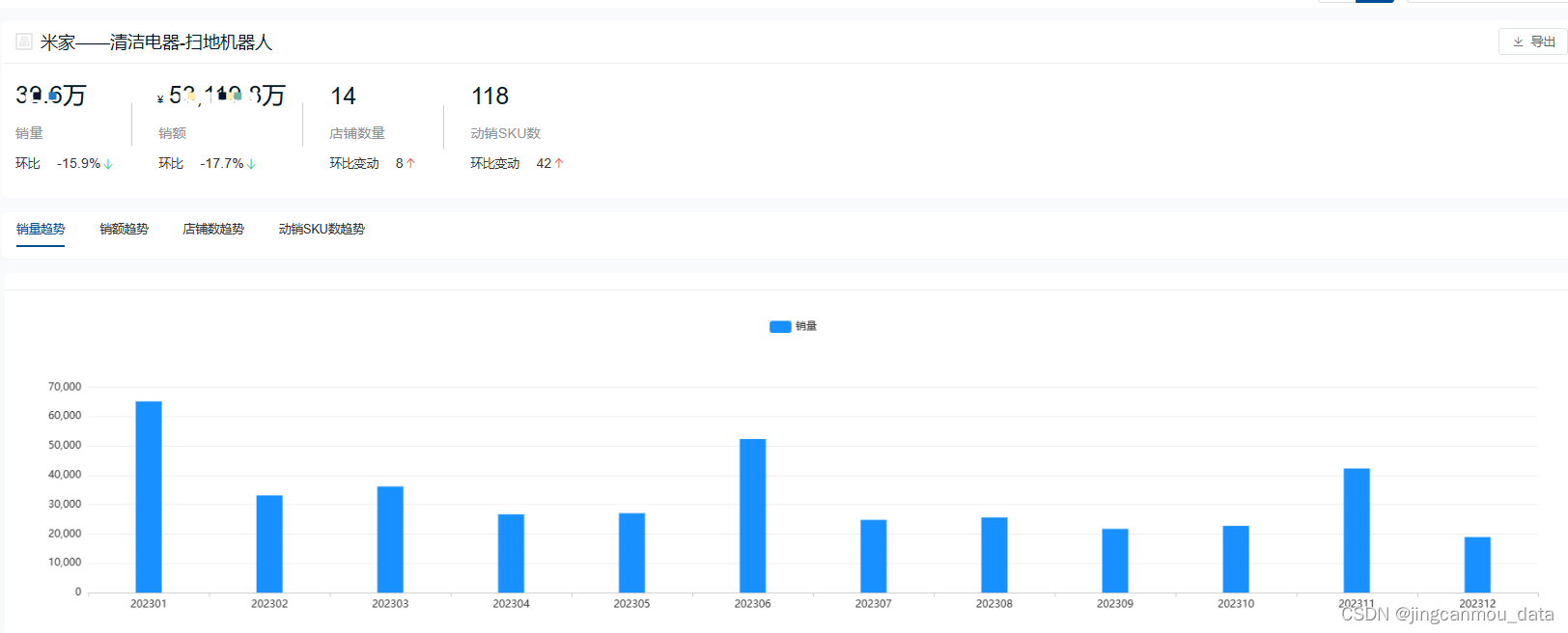Image resolution: width=1568 pixels, height=633 pixels.
Task: Click the down arrow next to -15.9%
Action: click(108, 164)
